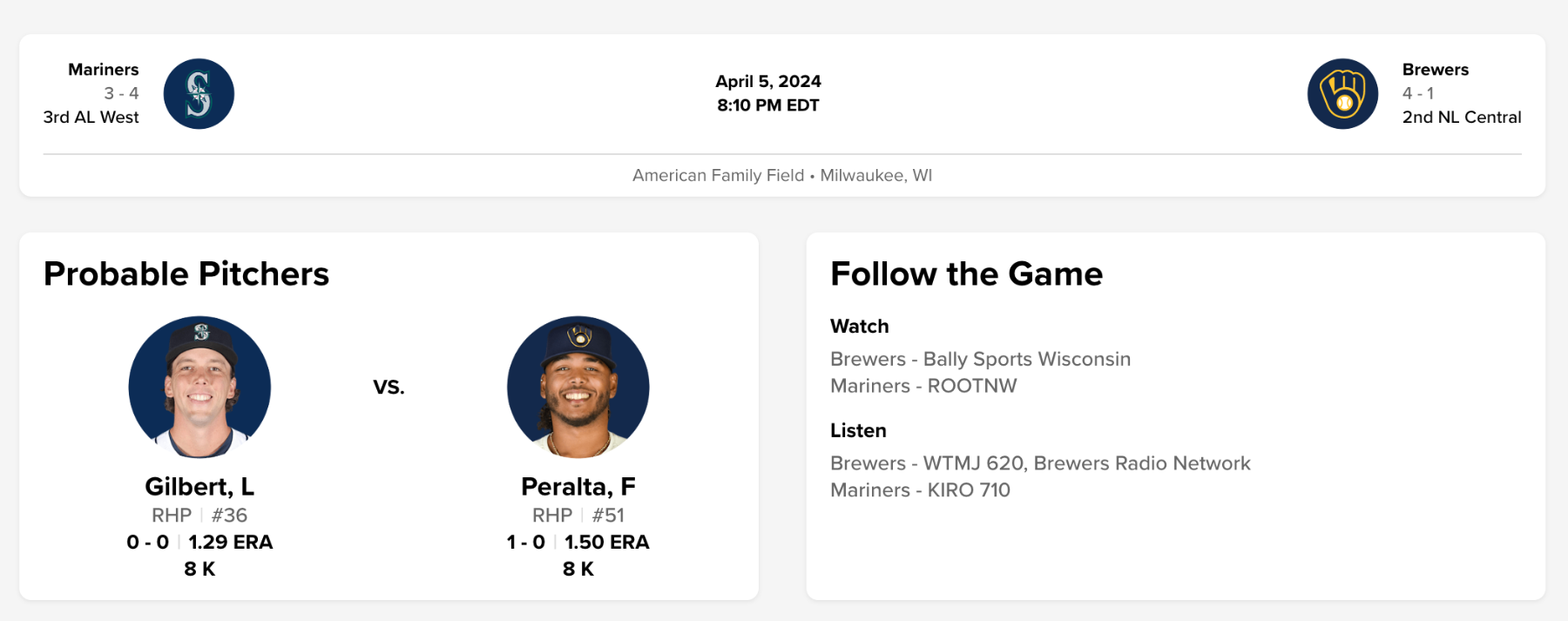The width and height of the screenshot is (1568, 621).
Task: Click the 3rd AL West standing text
Action: (x=91, y=117)
